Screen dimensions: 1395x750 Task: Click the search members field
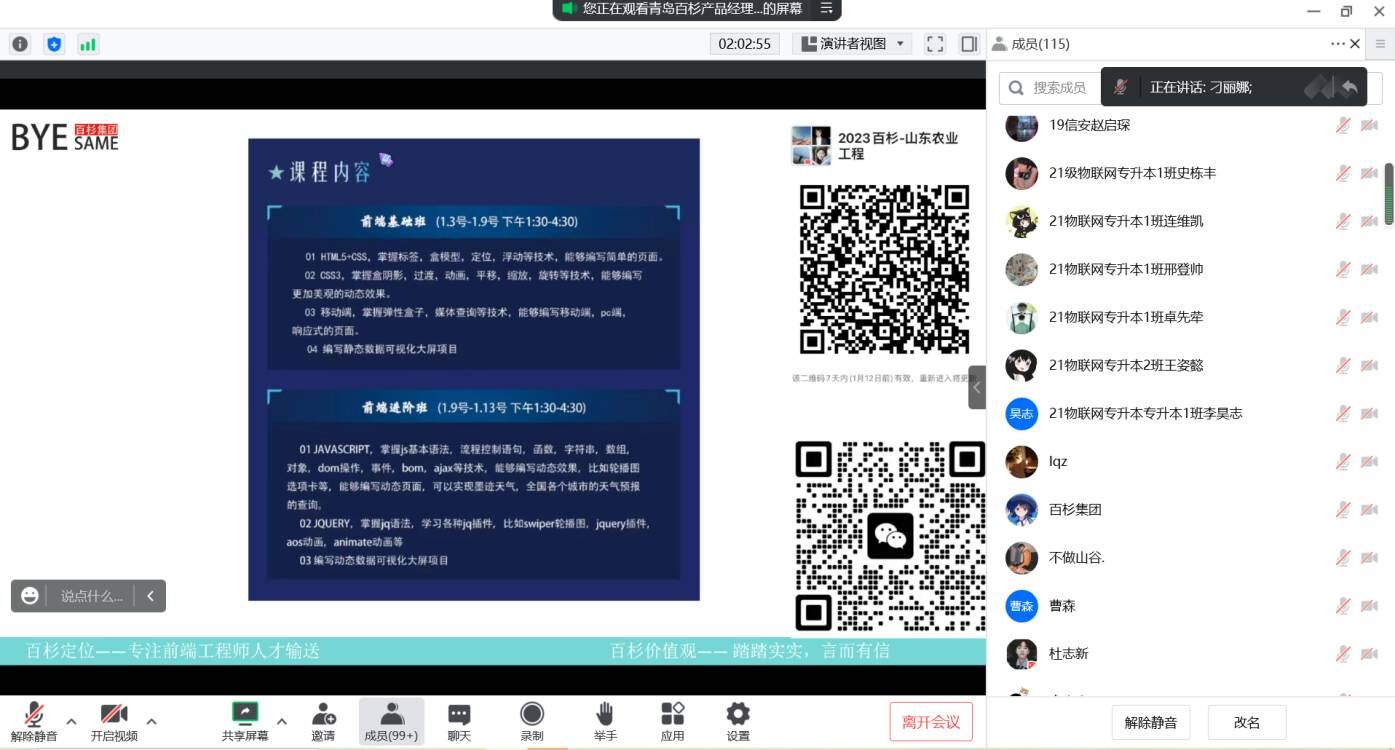click(1050, 88)
